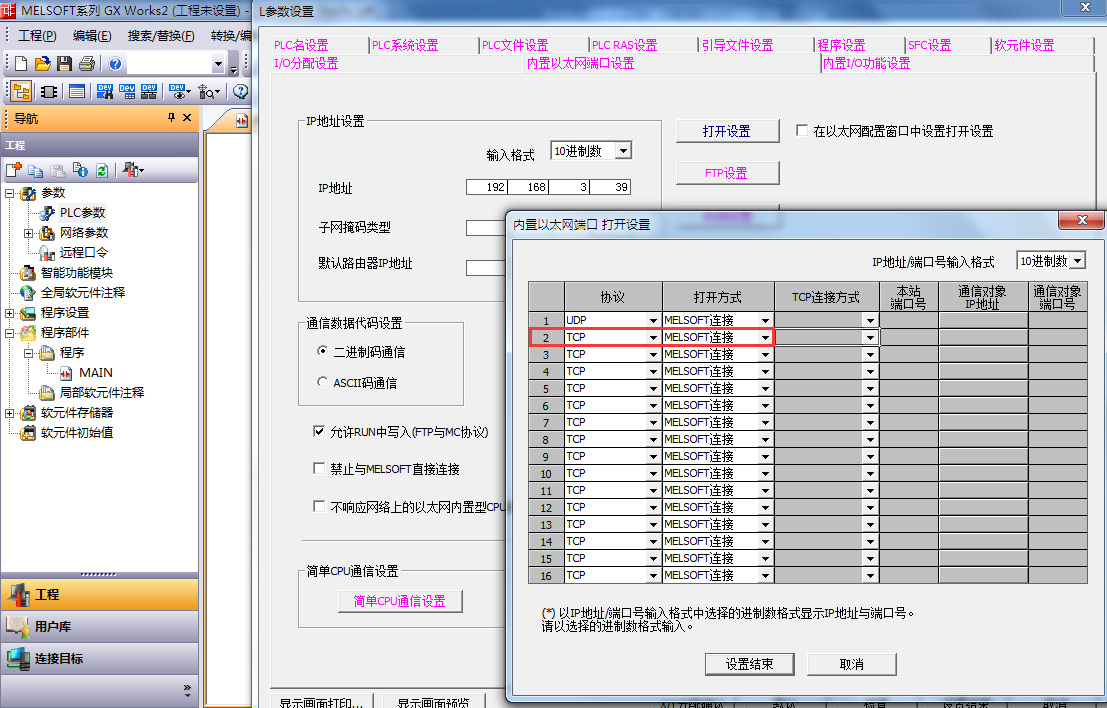Switch to the 内置I/O功能设置 tab
Screen dimensions: 1107x708
tap(867, 64)
